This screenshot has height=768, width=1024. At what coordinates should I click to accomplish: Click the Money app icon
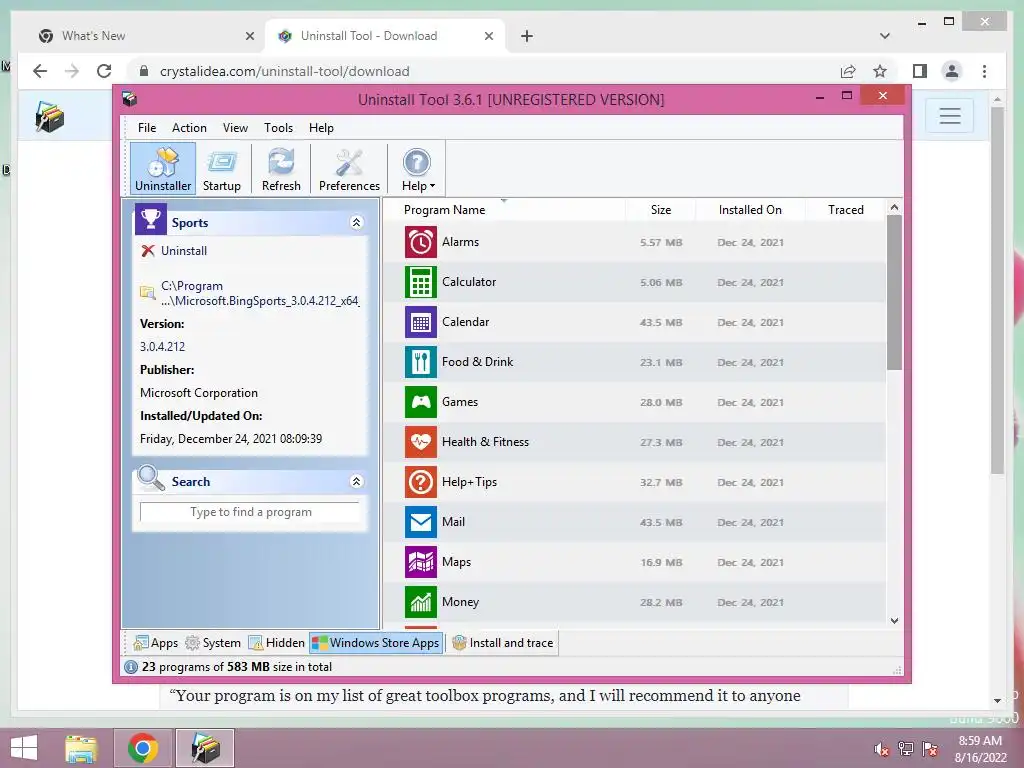(421, 602)
